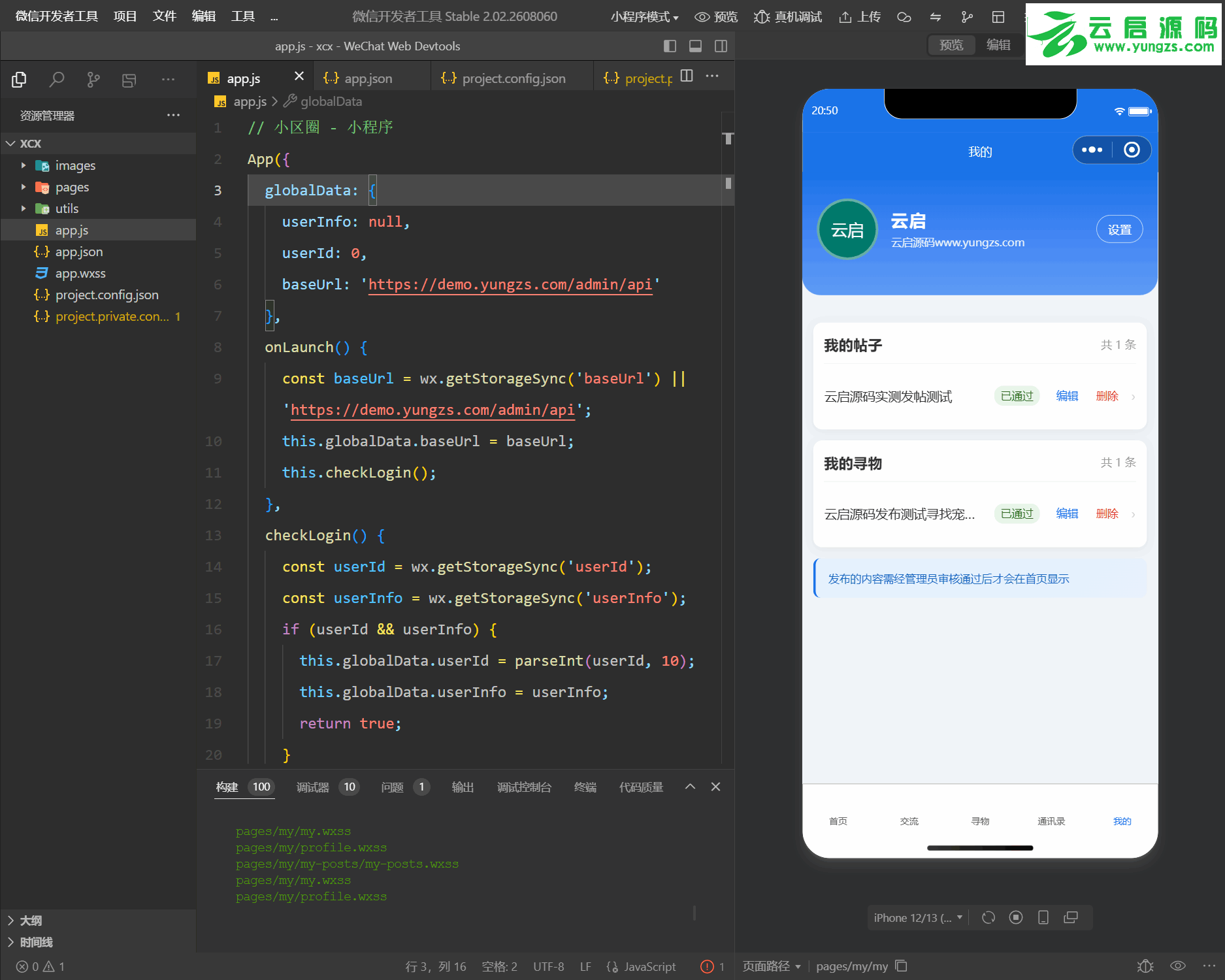Click the stop-circle icon below the simulator
Screen dimensions: 1225x980
click(1016, 917)
